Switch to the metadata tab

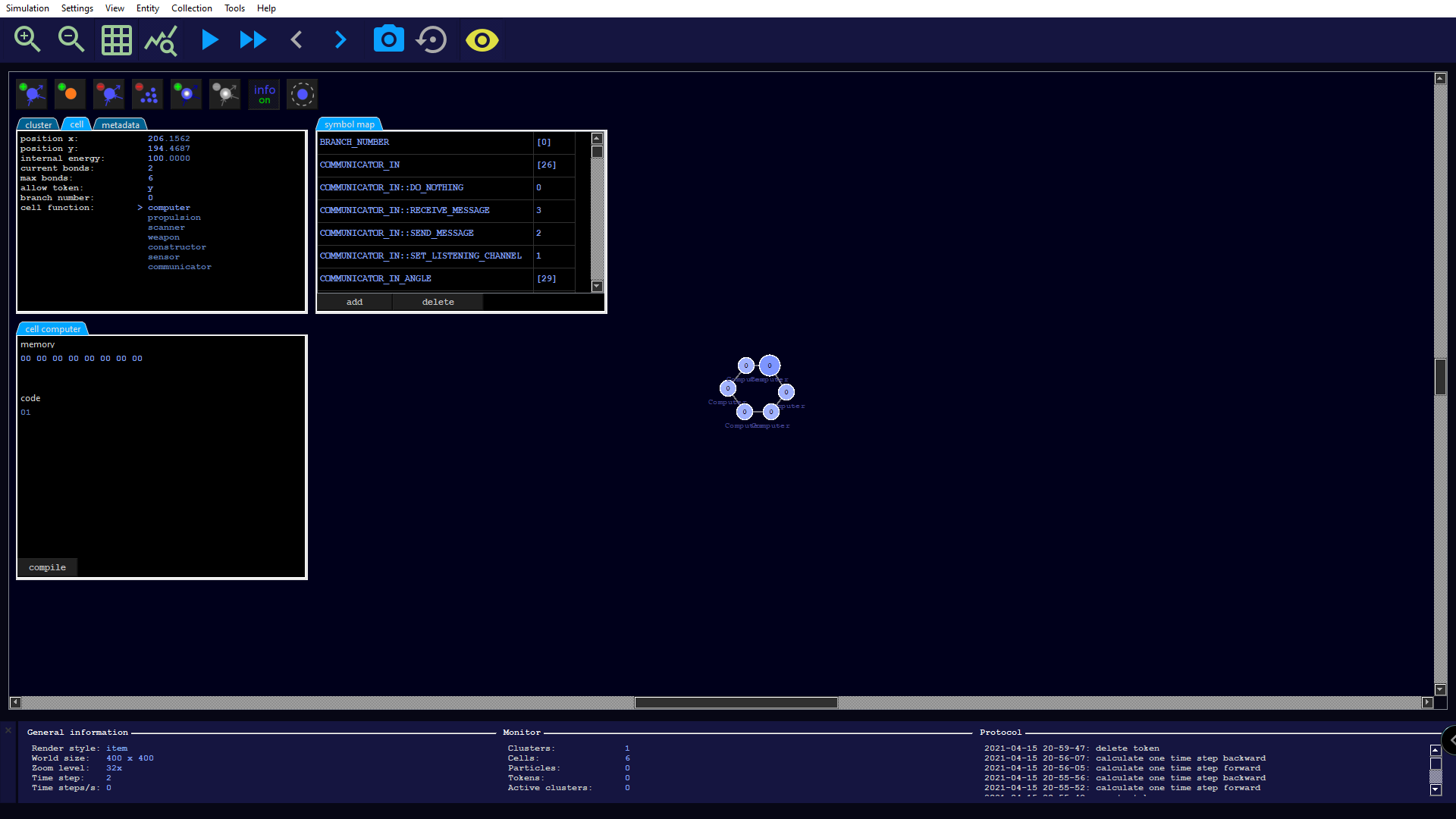point(120,124)
